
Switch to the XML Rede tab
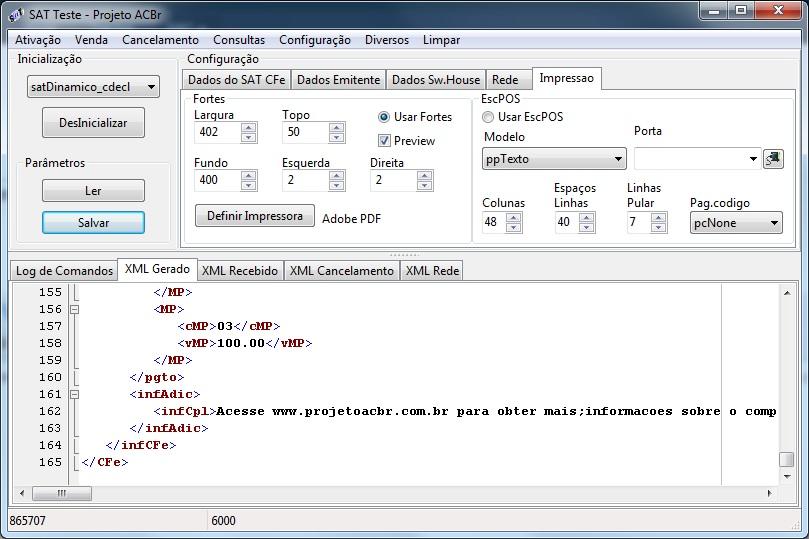click(432, 271)
